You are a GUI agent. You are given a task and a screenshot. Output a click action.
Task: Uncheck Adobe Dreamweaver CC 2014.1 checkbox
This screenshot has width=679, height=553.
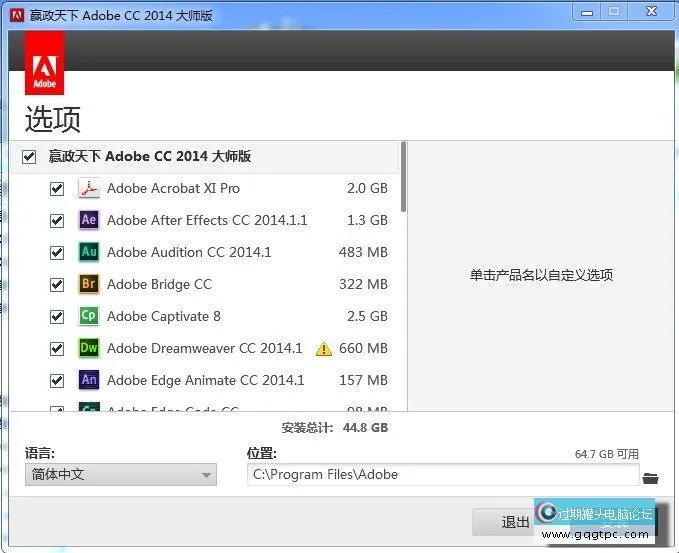point(57,349)
